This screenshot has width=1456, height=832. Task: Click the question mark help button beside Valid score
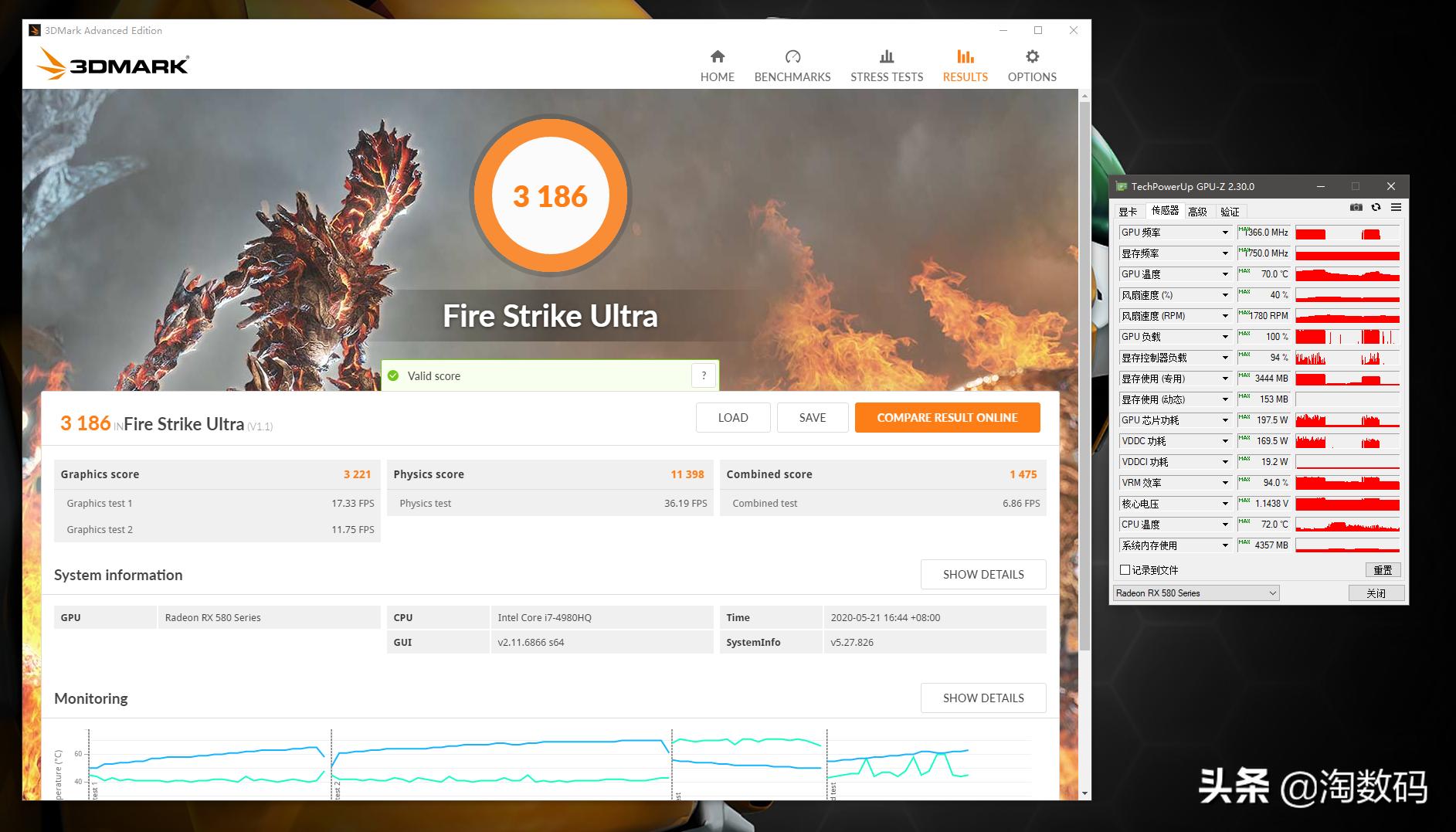point(704,375)
